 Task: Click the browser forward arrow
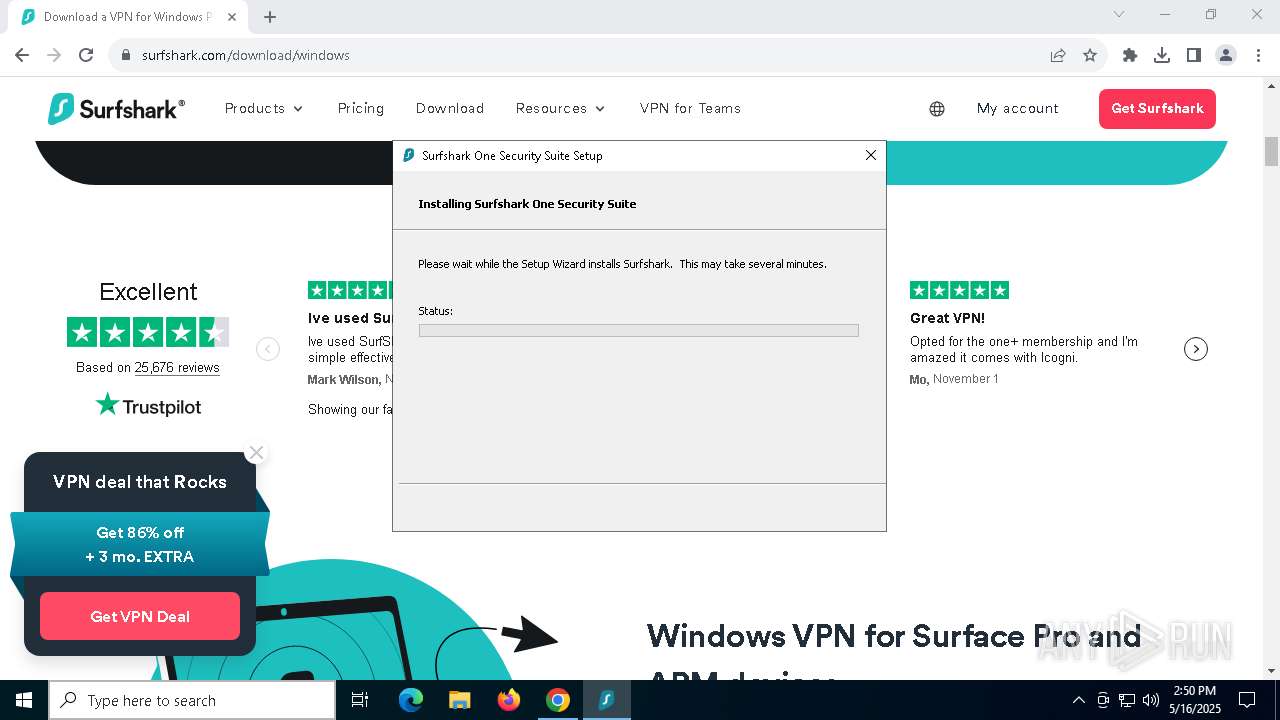click(x=54, y=55)
